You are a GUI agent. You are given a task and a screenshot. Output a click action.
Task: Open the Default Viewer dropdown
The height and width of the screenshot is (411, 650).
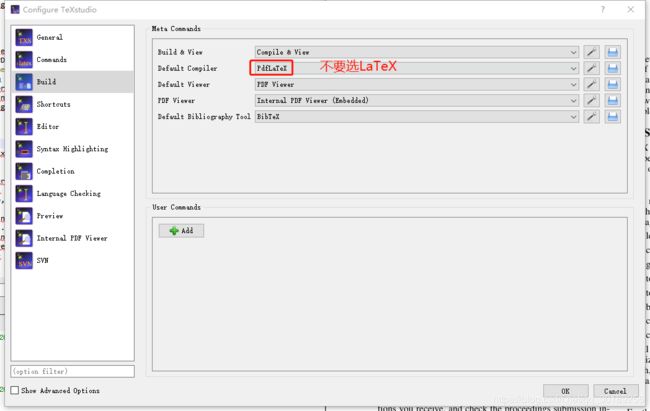[x=417, y=85]
